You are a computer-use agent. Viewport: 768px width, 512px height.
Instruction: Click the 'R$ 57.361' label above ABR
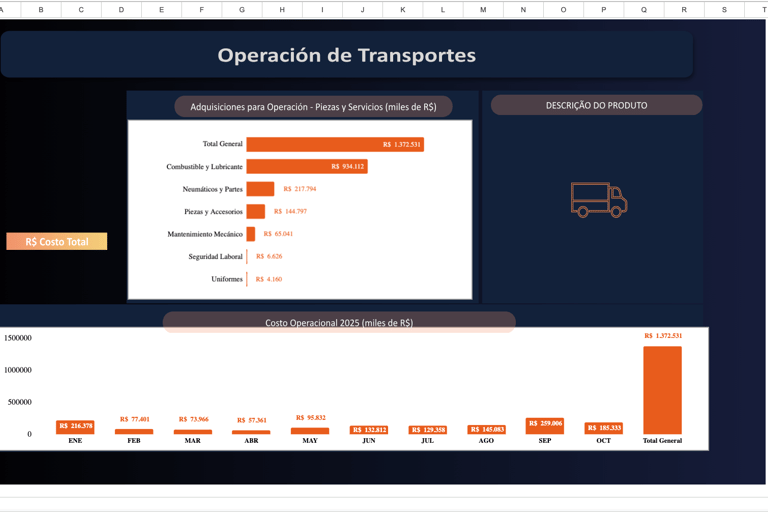(252, 420)
